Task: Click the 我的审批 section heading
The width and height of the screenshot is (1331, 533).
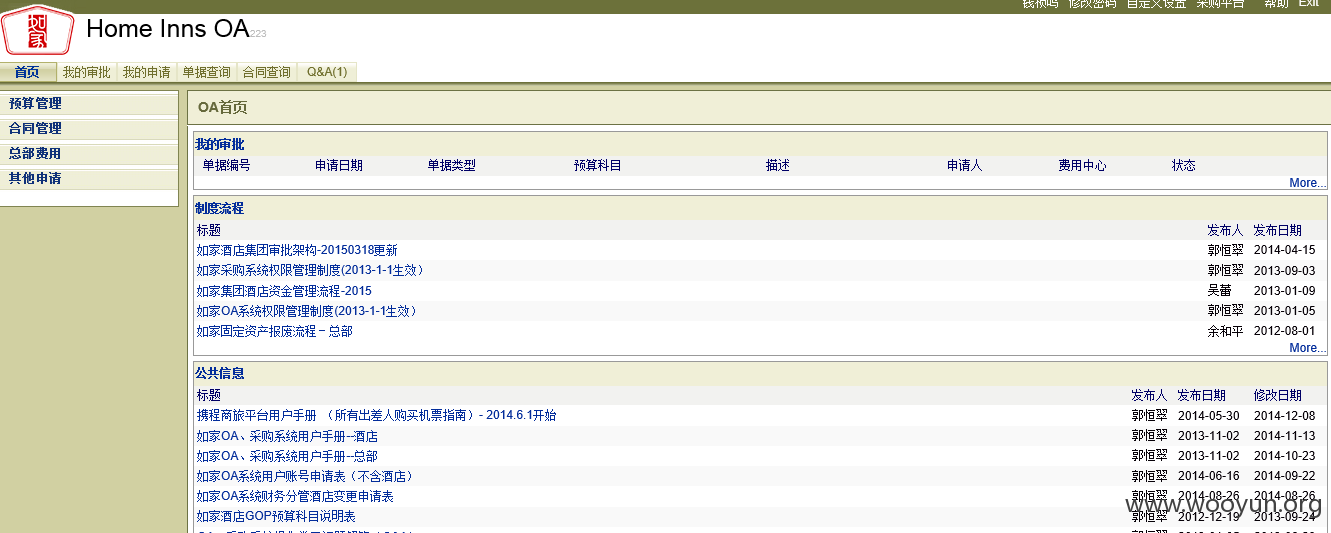Action: [x=219, y=144]
